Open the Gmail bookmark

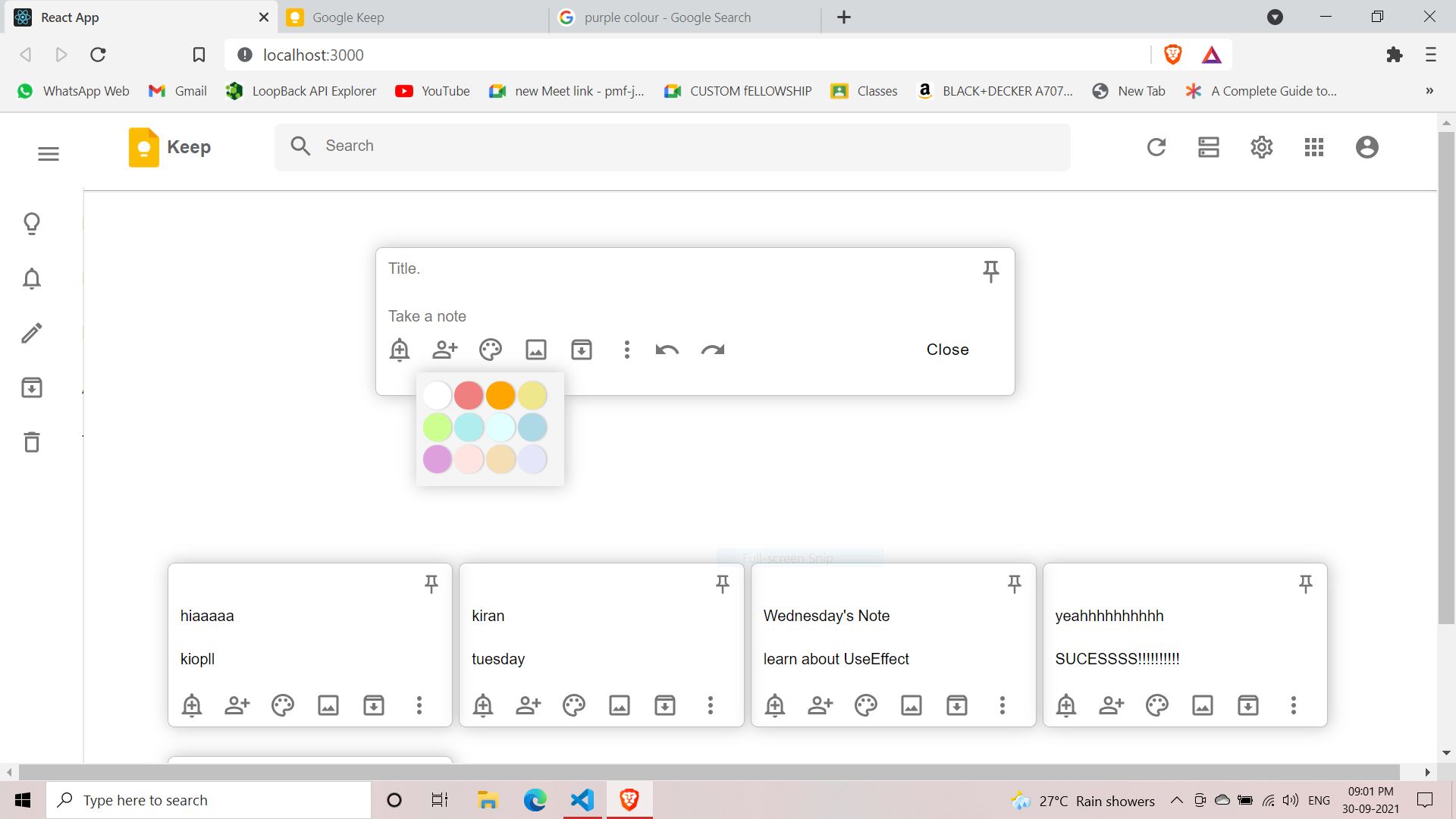pos(177,90)
